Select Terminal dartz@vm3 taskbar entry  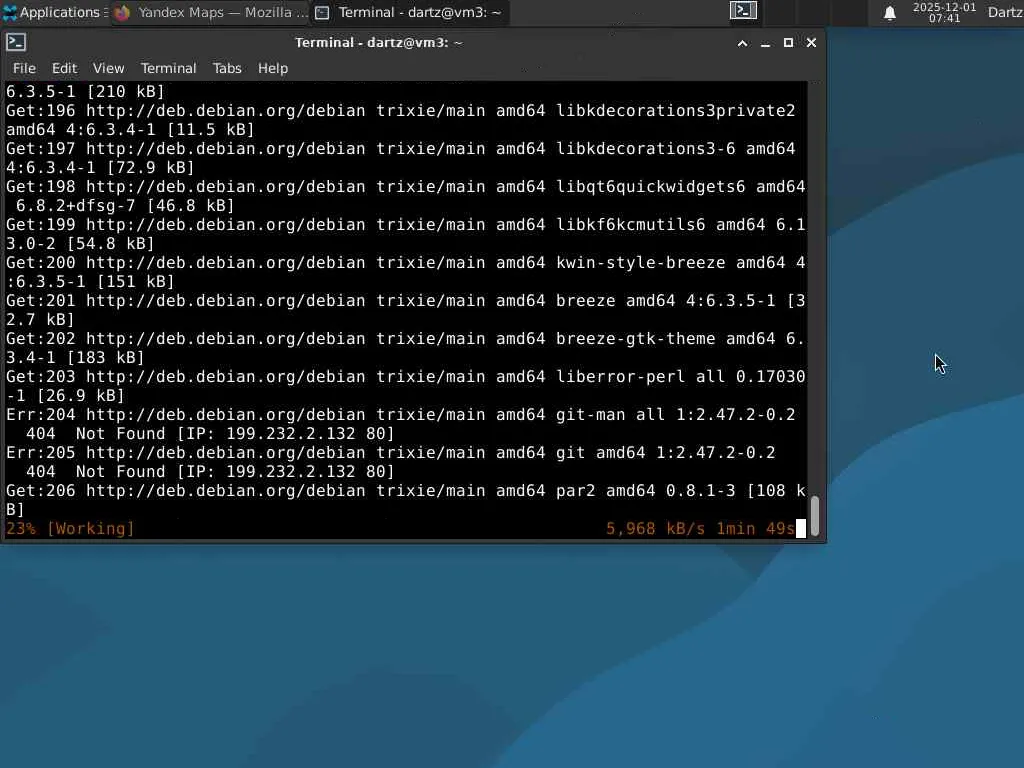point(409,12)
